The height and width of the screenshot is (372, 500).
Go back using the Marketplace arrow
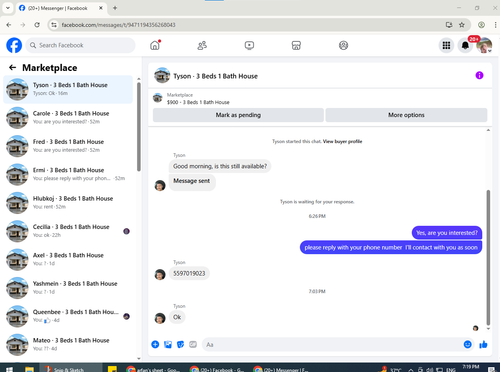pyautogui.click(x=13, y=68)
